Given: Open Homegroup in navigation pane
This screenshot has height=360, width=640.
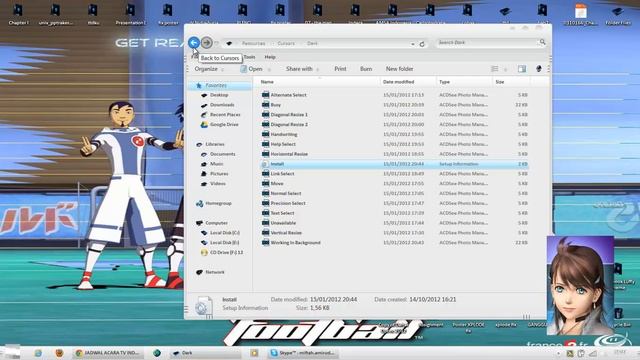Looking at the screenshot, I should (213, 203).
